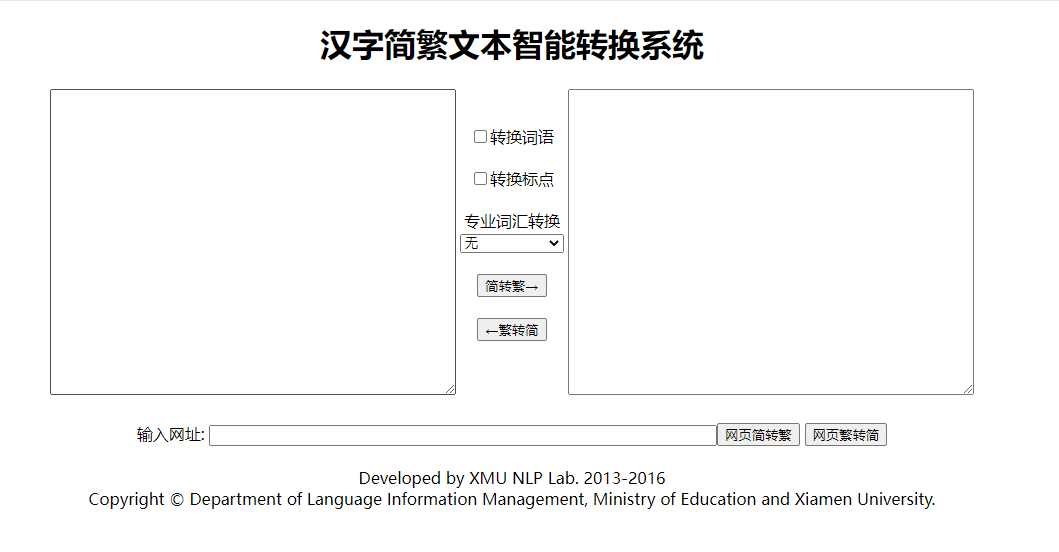Screen dimensions: 1059x552
Task: Click the 汉字简繁文本智能转换系统 page title
Action: click(x=511, y=46)
